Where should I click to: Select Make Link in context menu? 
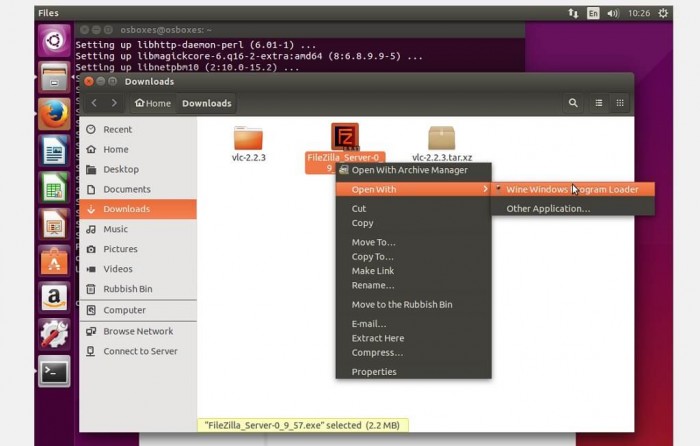point(413,271)
